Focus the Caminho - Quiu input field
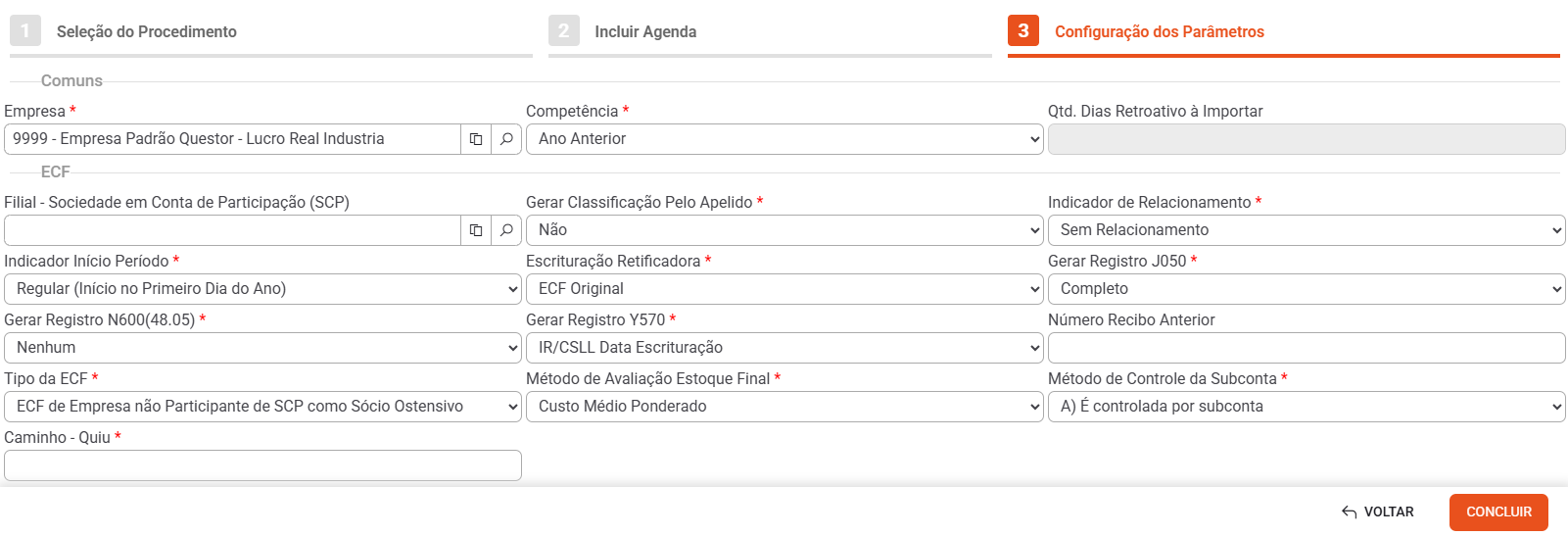1568x536 pixels. pyautogui.click(x=262, y=465)
